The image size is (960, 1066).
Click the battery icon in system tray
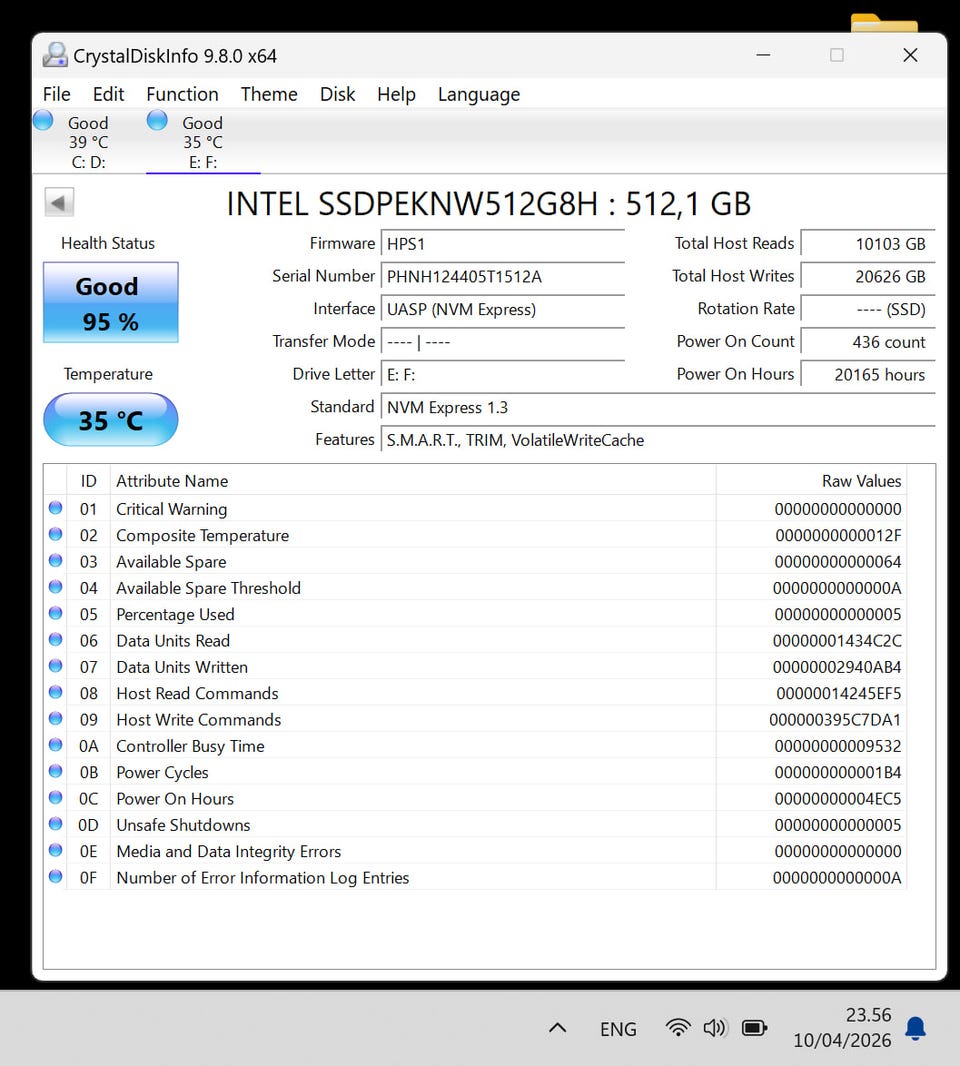754,1028
